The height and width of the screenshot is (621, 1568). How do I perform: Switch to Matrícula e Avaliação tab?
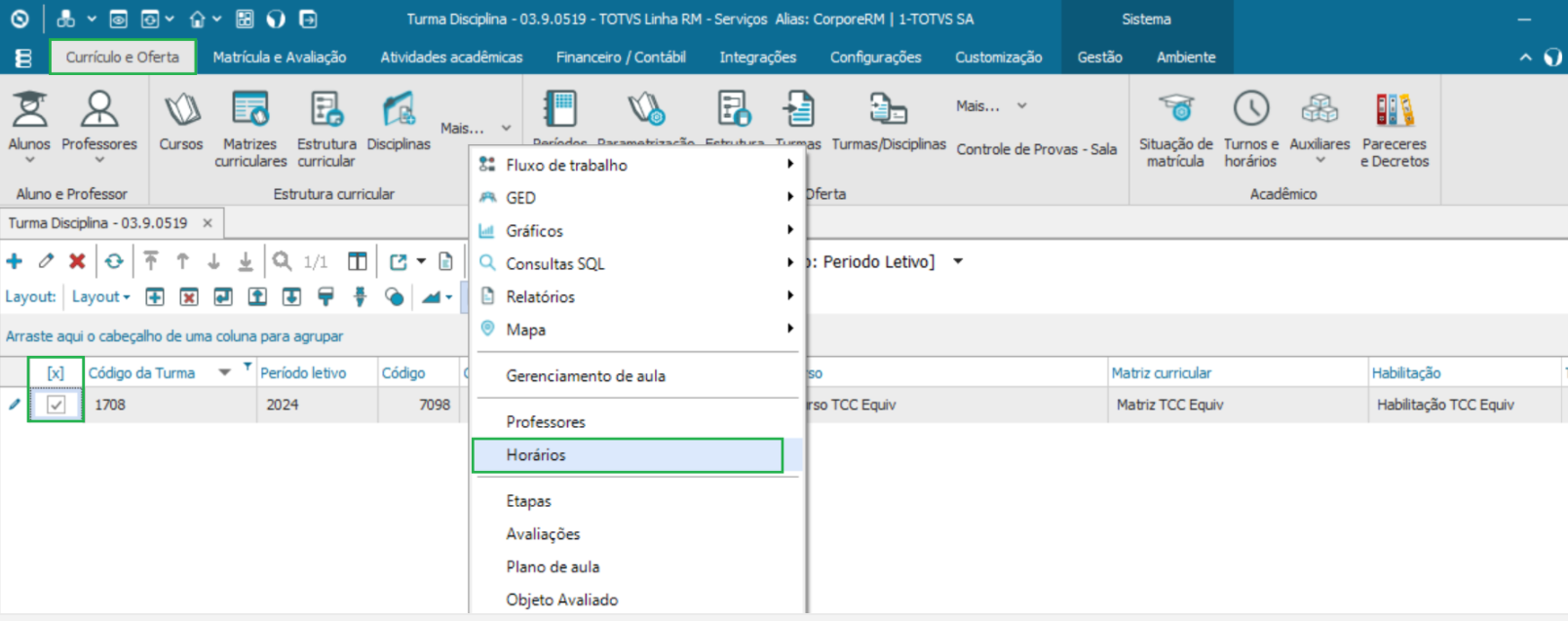click(280, 58)
